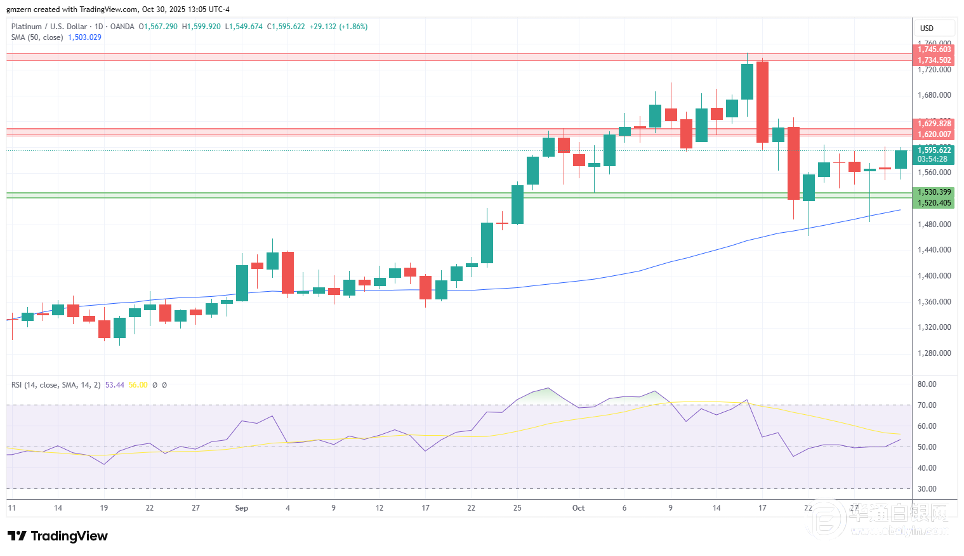The width and height of the screenshot is (964, 556).
Task: Click the 'Sep' label on the time axis
Action: 240,508
